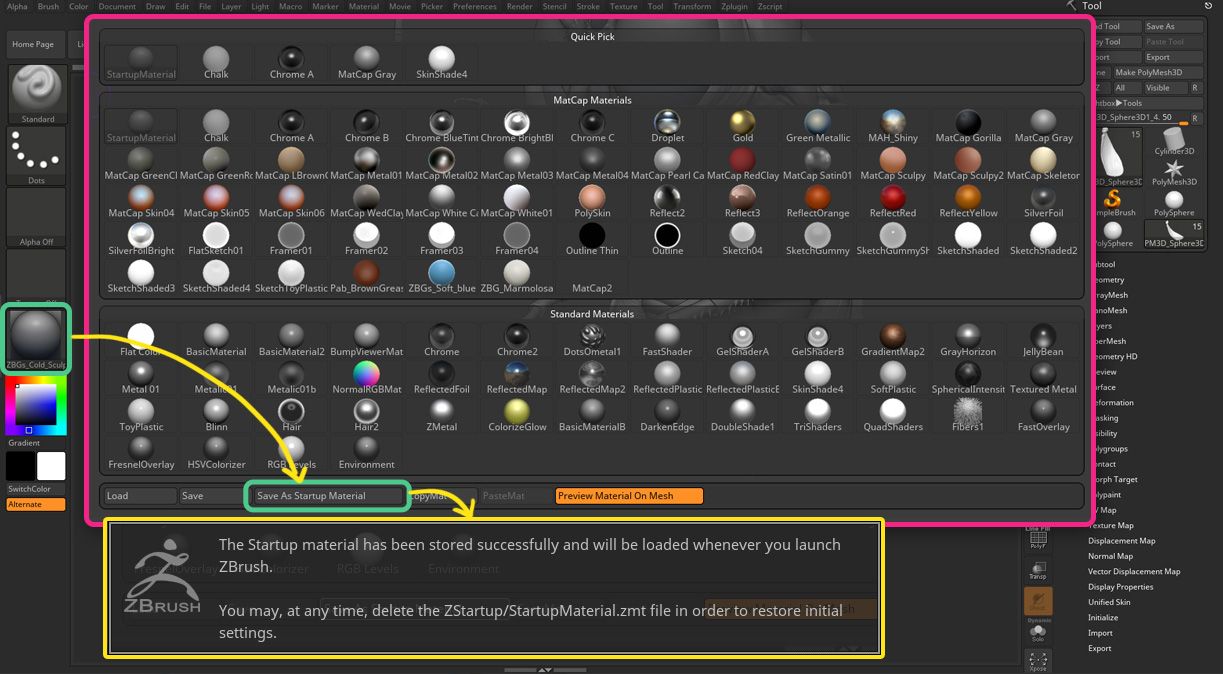1223x674 pixels.
Task: Toggle the Alternate color mode
Action: [36, 504]
